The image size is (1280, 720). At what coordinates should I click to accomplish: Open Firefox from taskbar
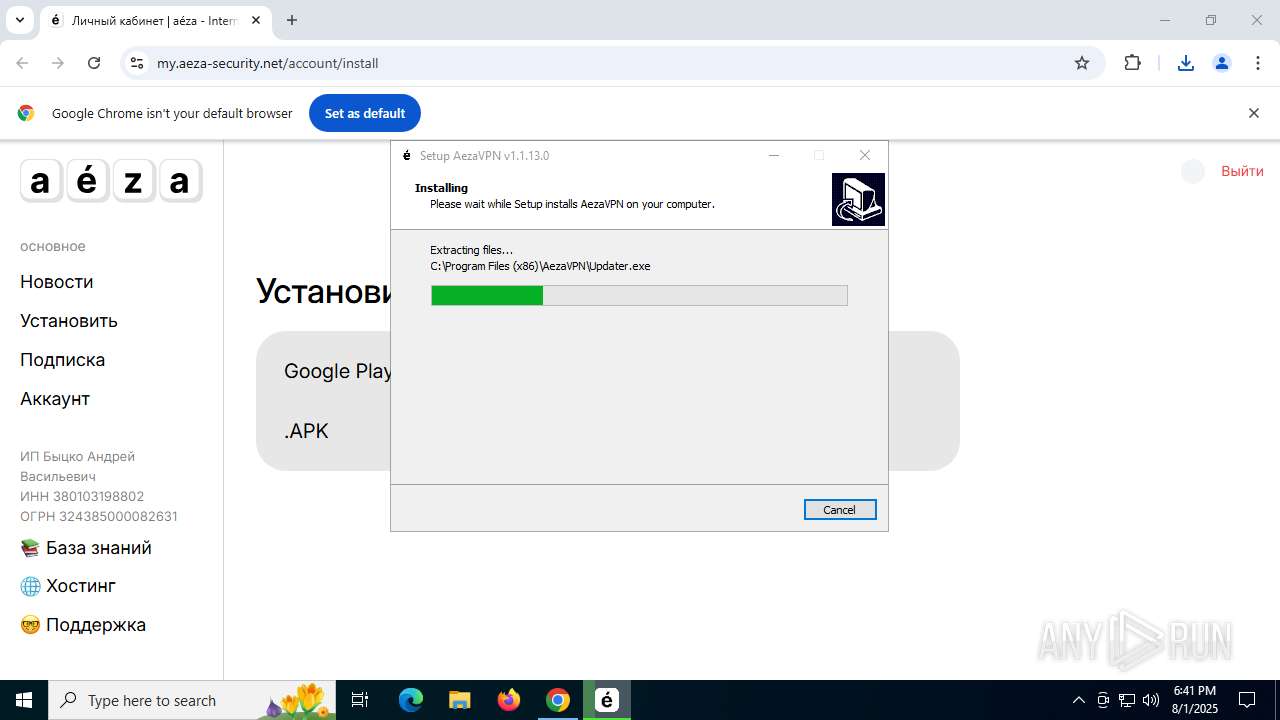(x=509, y=700)
